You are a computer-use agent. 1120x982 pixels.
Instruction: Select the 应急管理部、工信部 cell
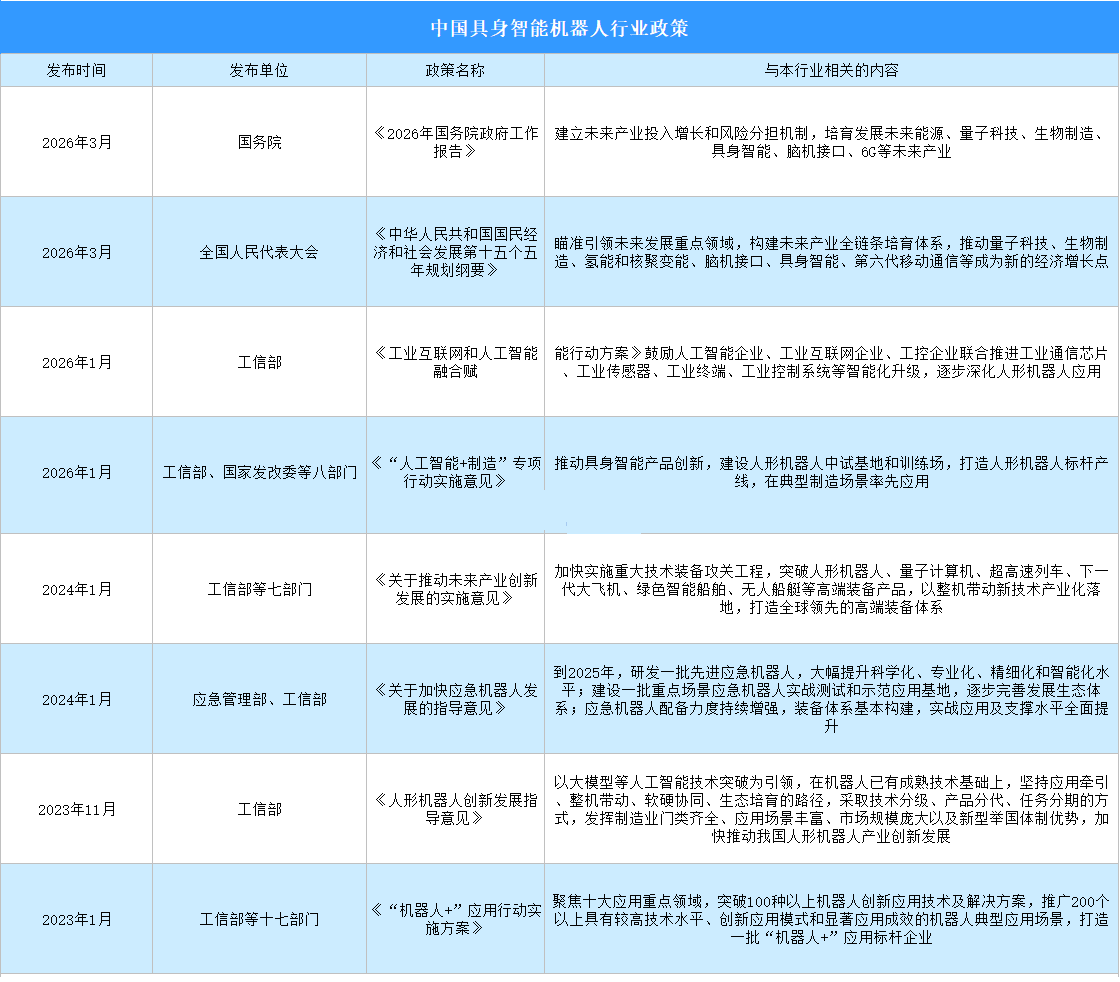259,699
